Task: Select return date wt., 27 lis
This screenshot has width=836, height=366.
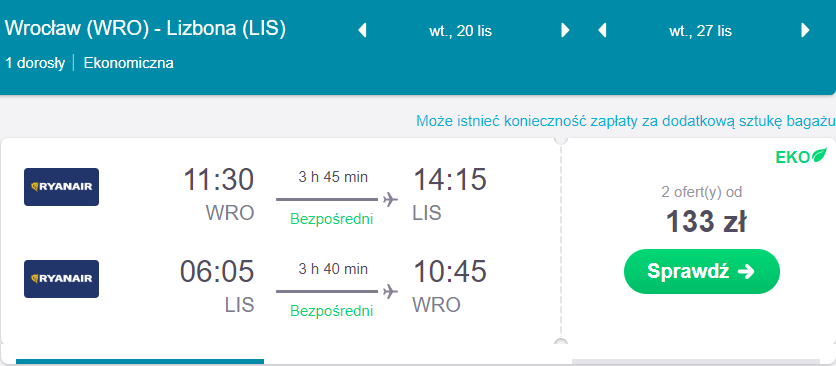Action: click(700, 31)
